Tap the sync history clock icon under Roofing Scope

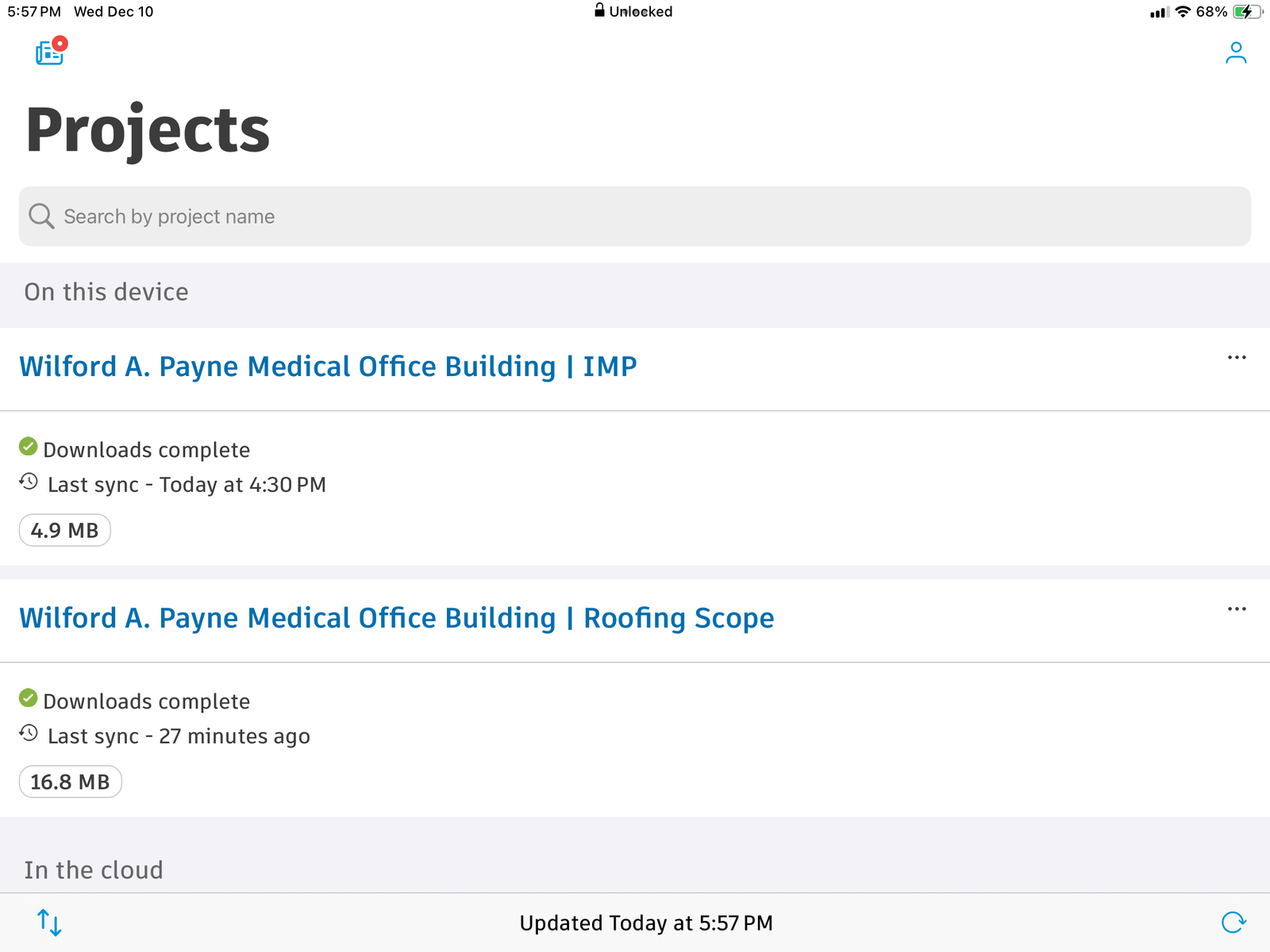[x=28, y=735]
